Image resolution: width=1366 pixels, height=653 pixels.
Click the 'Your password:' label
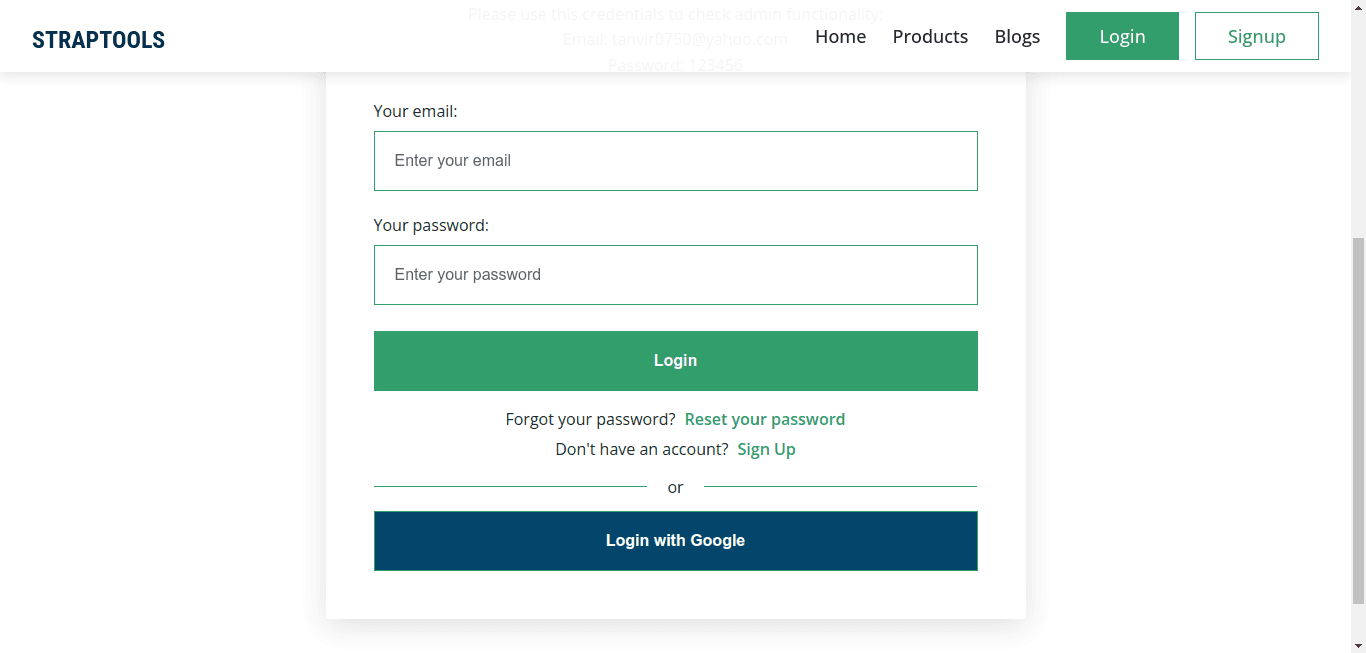point(431,226)
